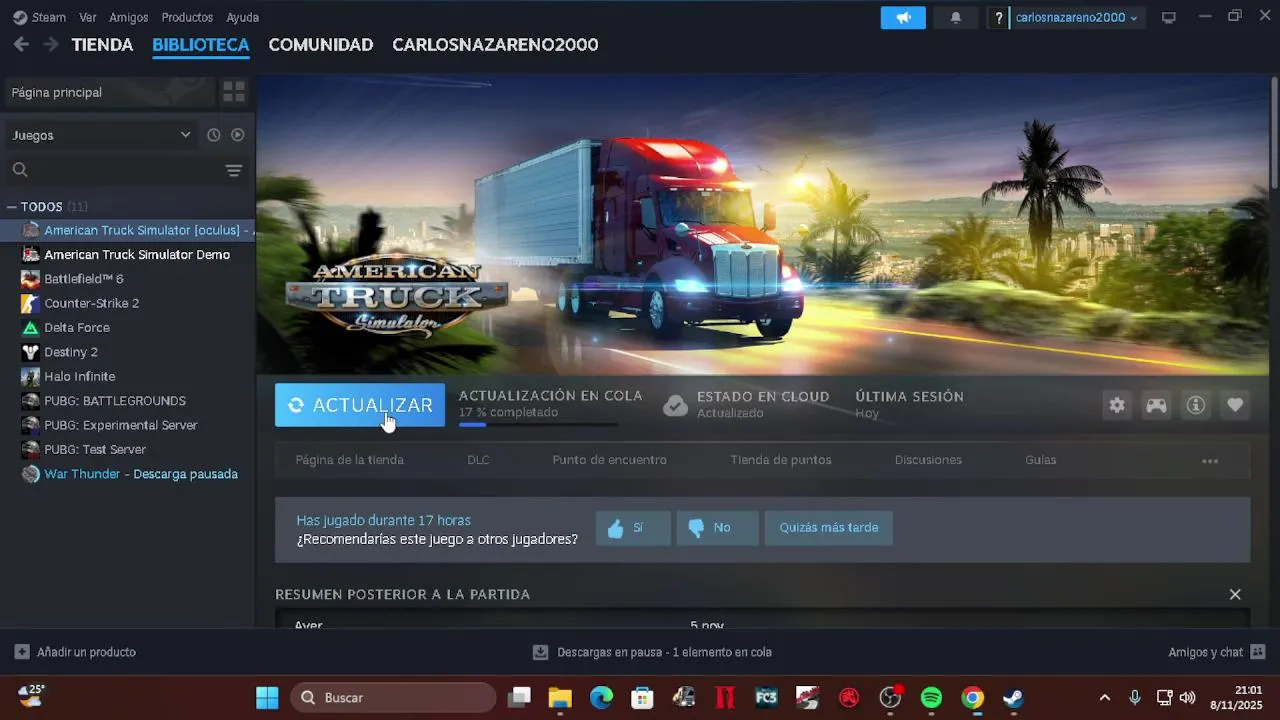This screenshot has height=720, width=1280.
Task: Open Tienda de puntos link
Action: [x=781, y=460]
